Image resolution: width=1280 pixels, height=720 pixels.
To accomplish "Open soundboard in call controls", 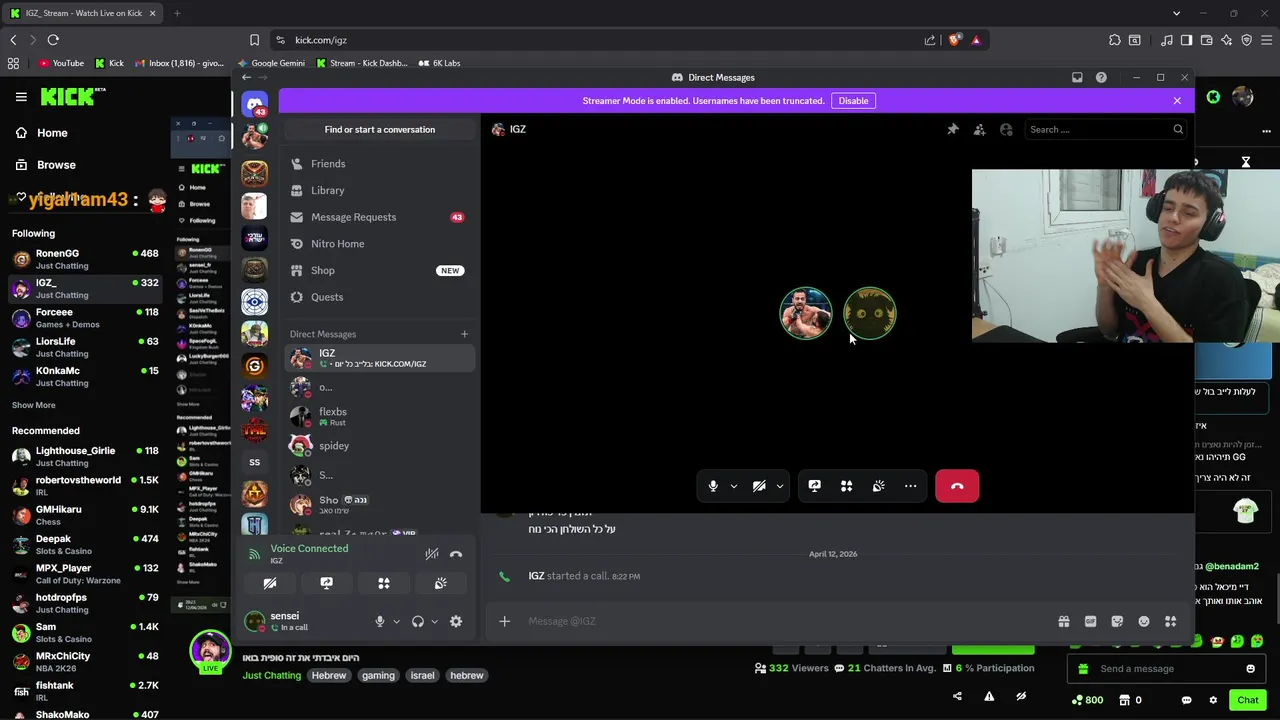I will pyautogui.click(x=878, y=486).
